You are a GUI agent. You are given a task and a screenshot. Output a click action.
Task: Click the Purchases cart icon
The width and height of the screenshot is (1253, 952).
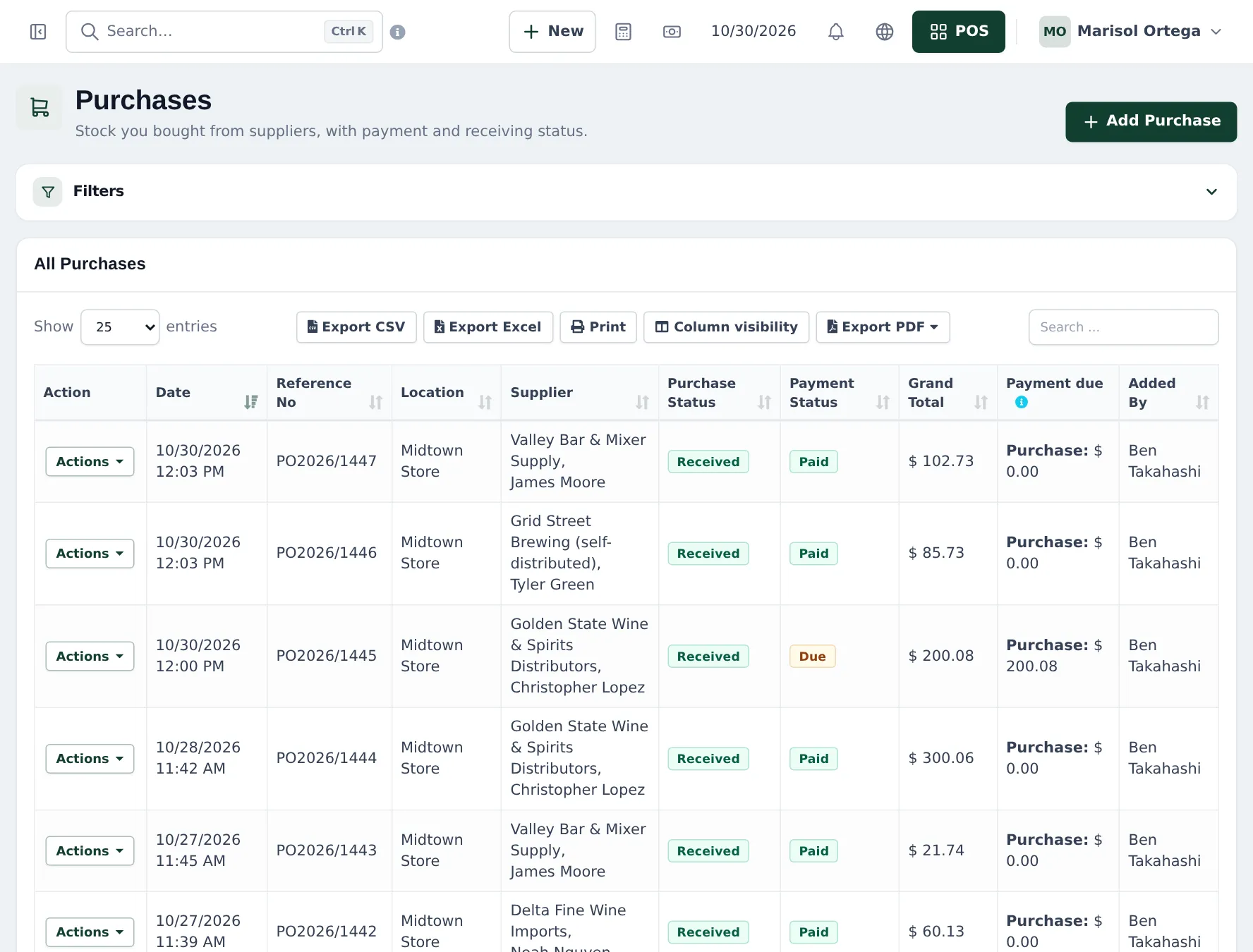[x=40, y=107]
